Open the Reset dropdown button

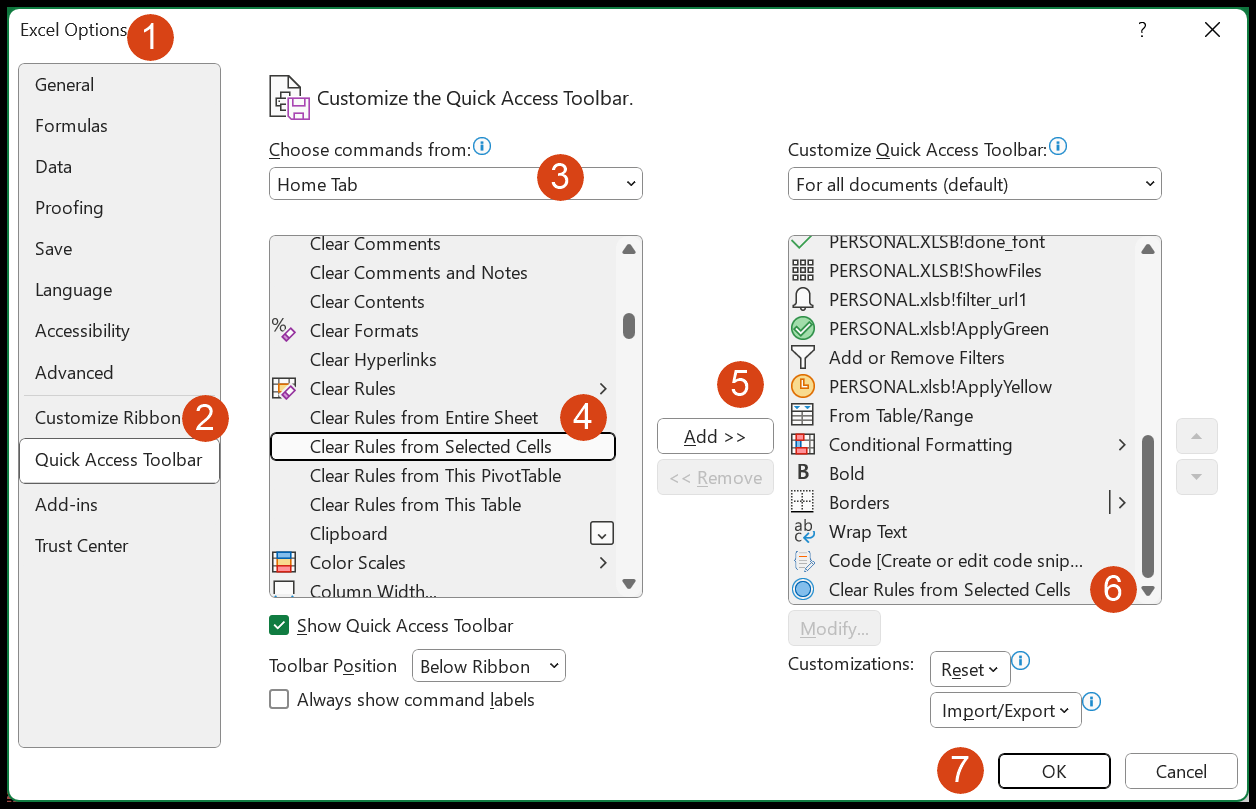pyautogui.click(x=970, y=670)
